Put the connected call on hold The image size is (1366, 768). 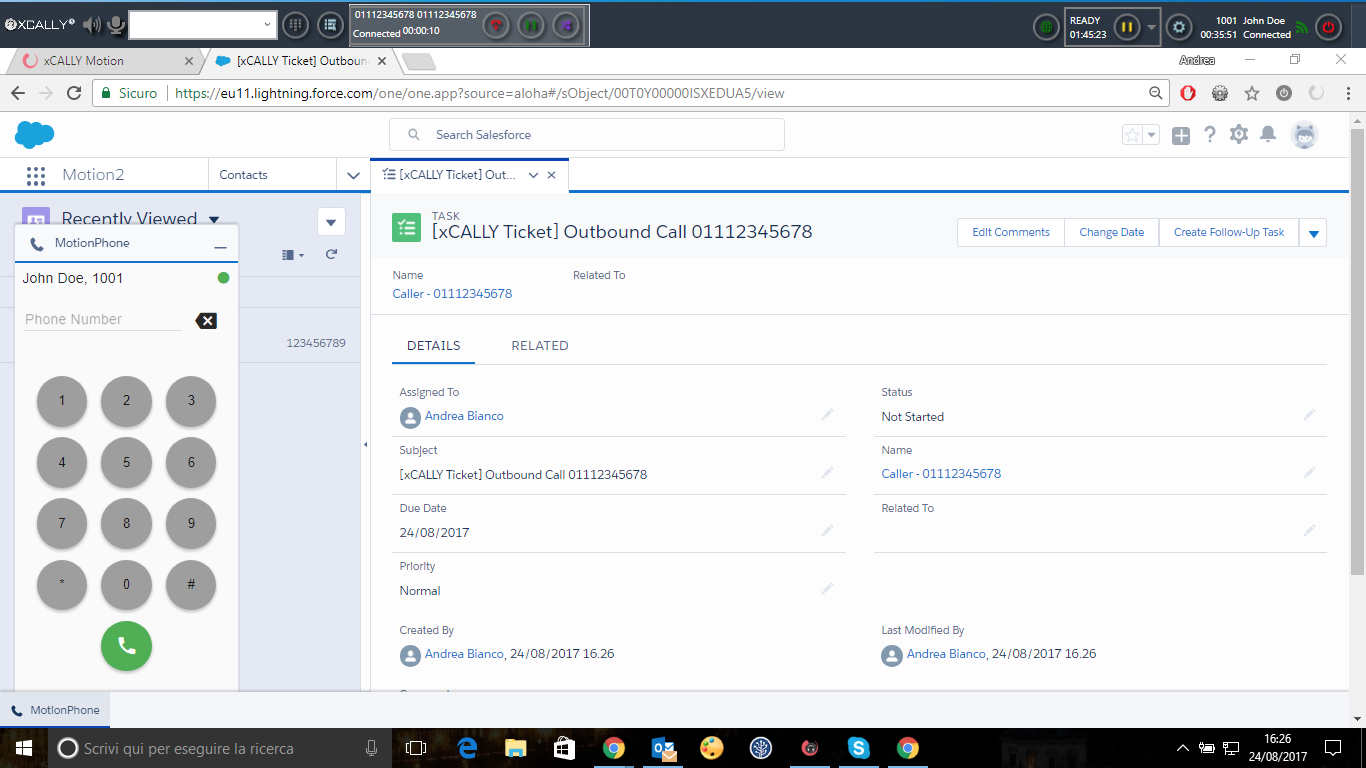pos(531,26)
